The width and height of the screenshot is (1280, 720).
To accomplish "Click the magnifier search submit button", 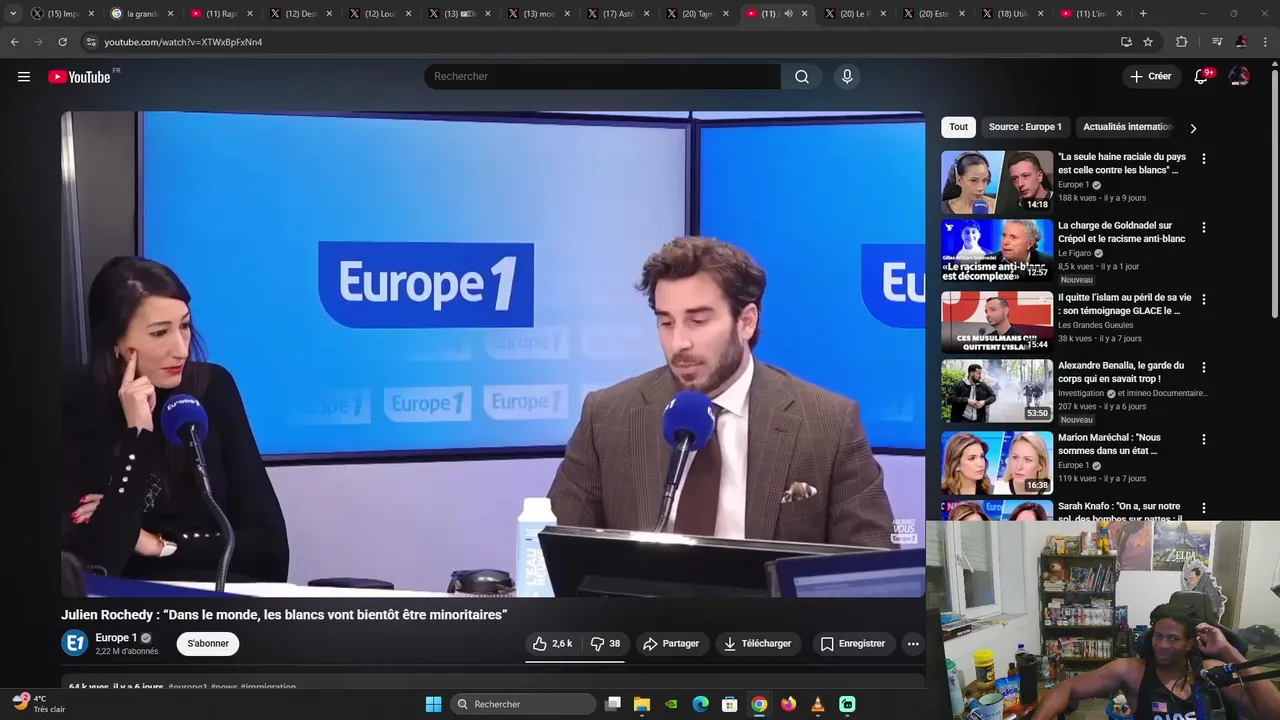I will tap(801, 77).
